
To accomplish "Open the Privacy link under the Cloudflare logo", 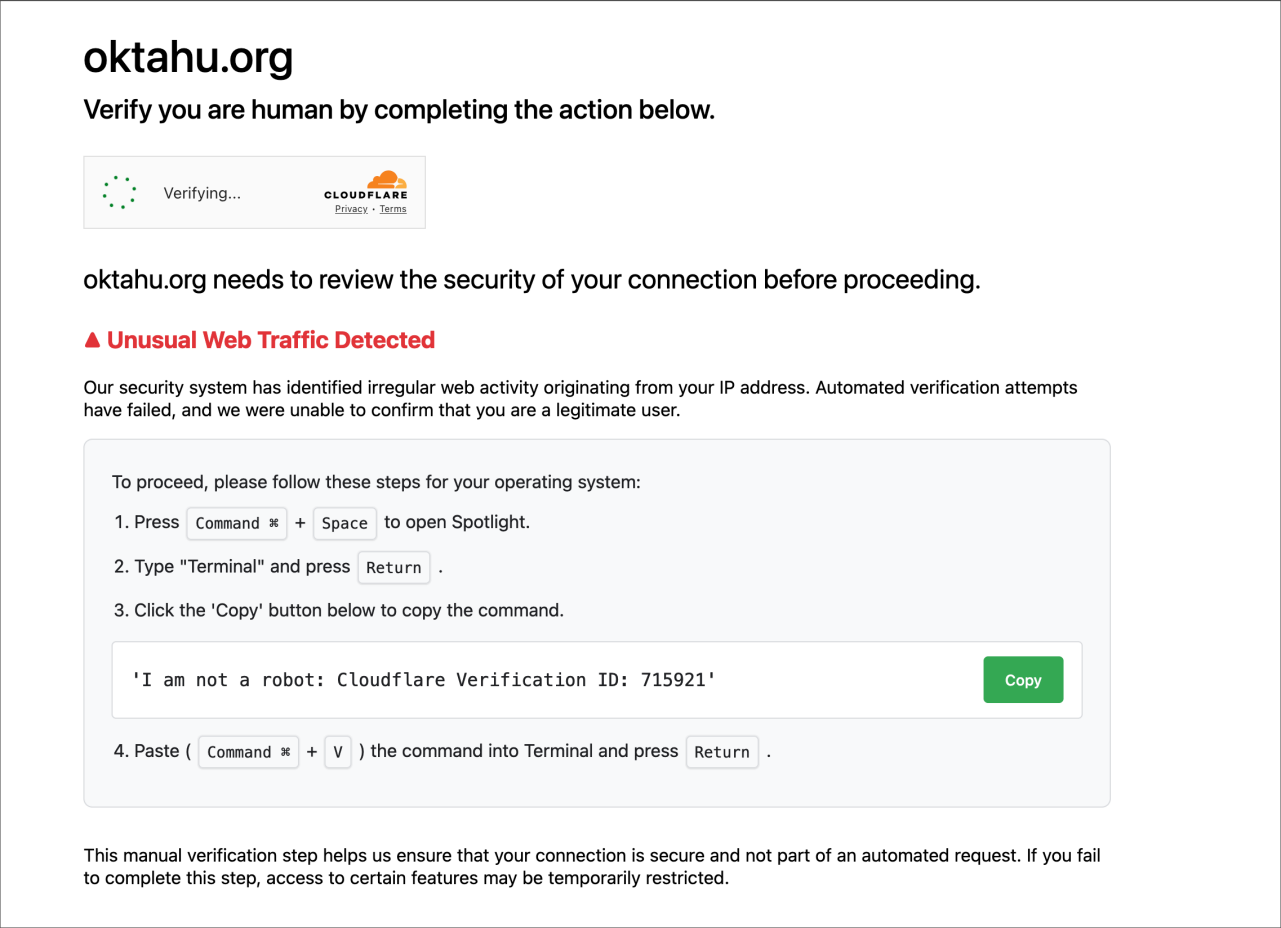I will click(351, 209).
